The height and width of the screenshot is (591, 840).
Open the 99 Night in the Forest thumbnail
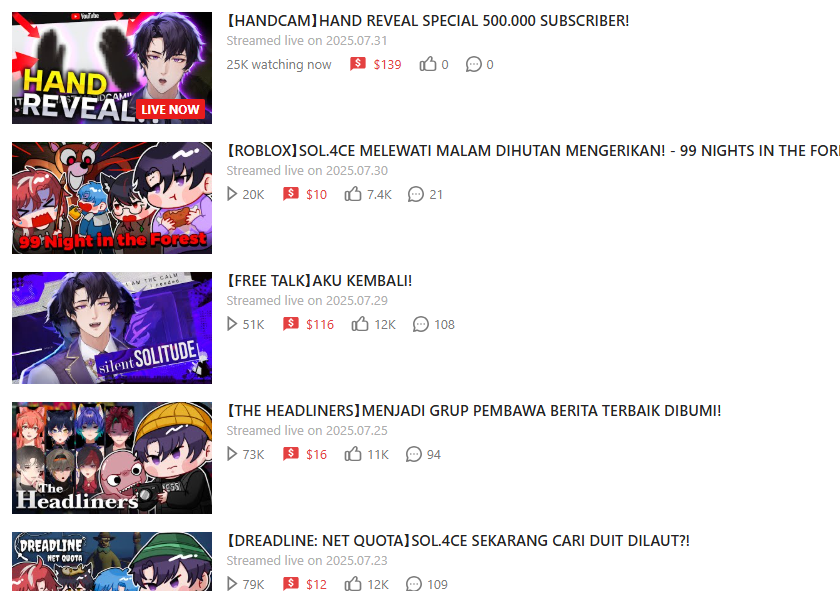[112, 198]
